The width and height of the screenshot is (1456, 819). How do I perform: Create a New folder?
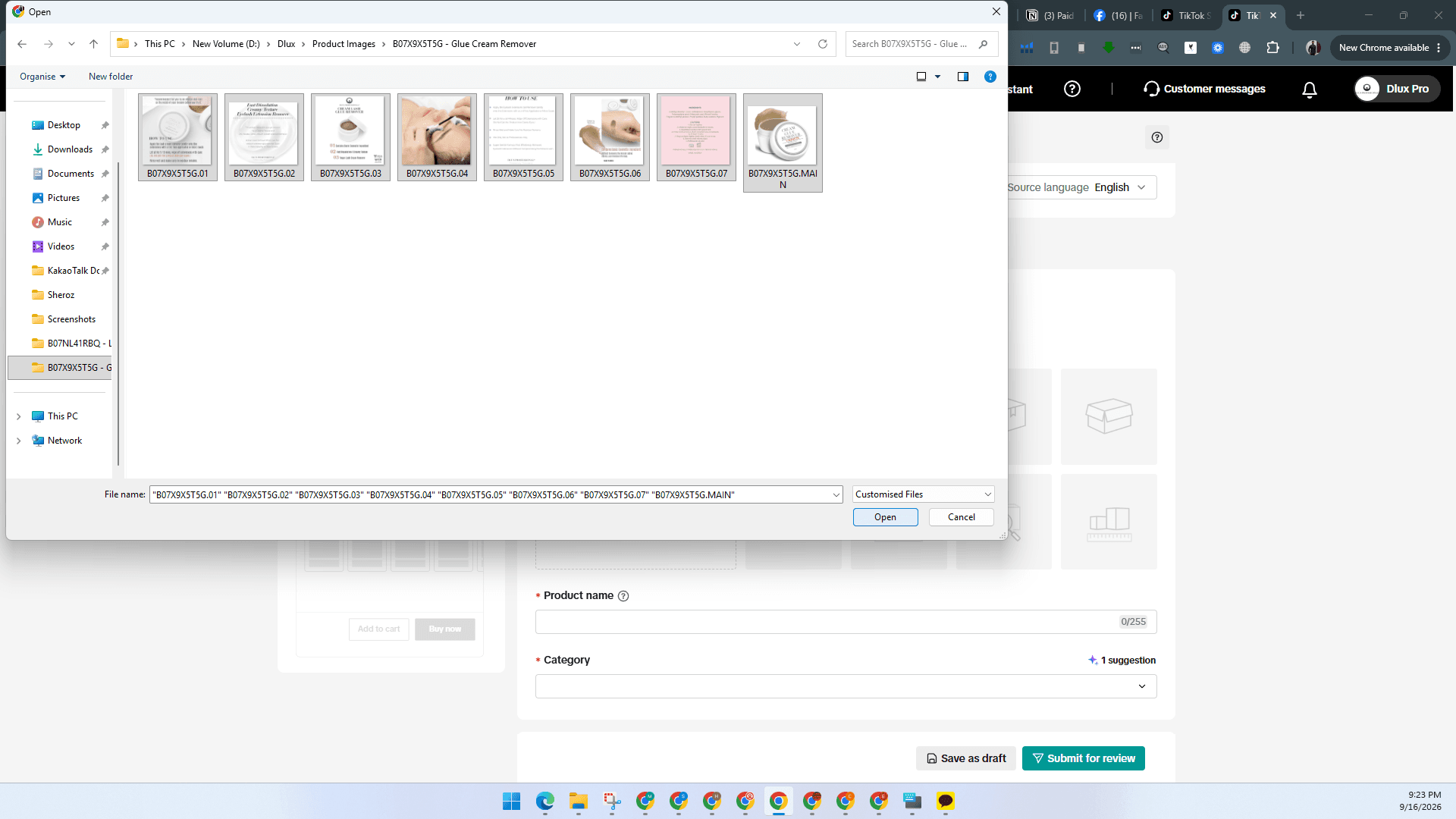111,77
